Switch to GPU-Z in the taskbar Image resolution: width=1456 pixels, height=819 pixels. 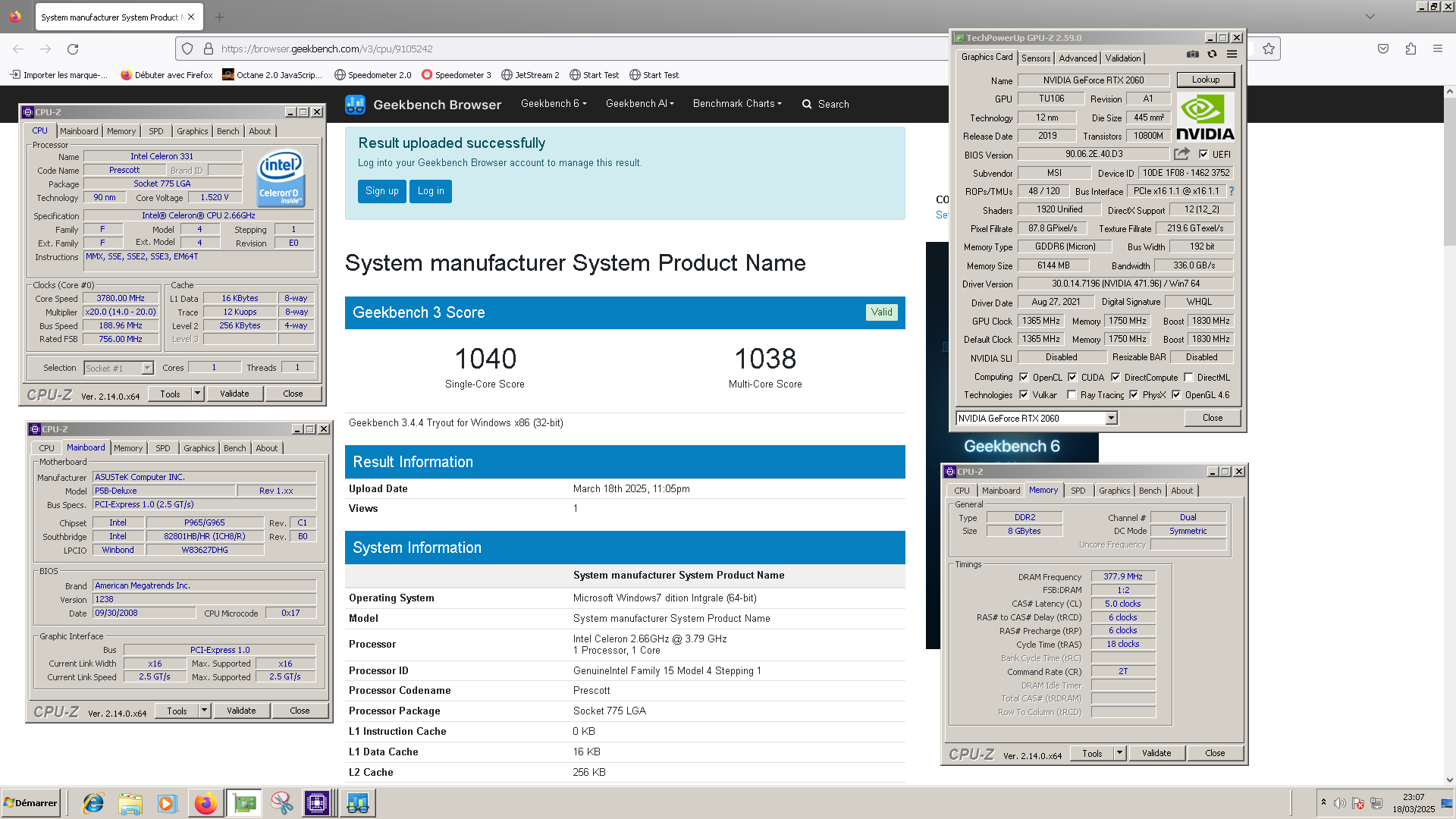[x=244, y=803]
